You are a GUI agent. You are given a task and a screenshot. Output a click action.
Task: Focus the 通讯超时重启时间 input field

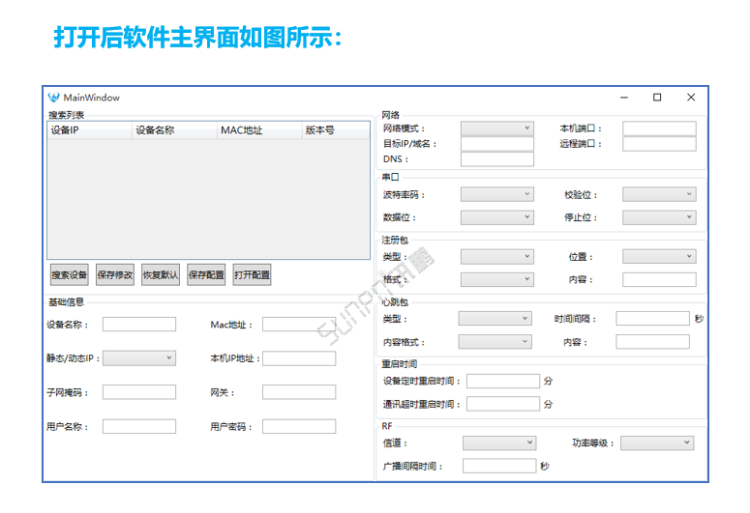pos(503,404)
